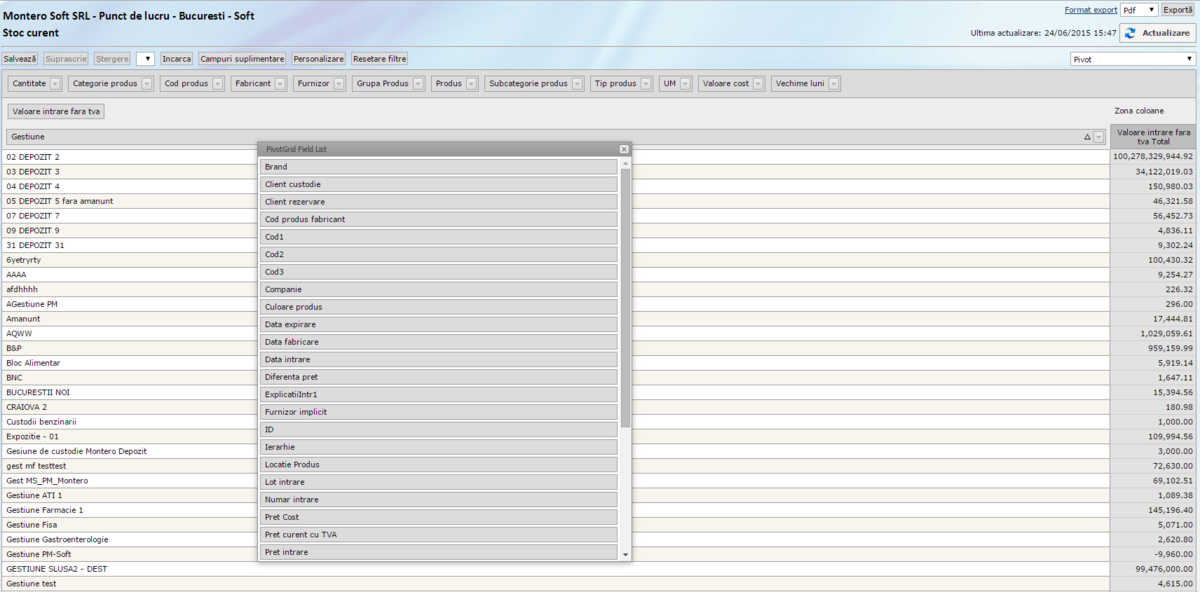The image size is (1200, 592).
Task: Select the Data expirare field in list
Action: pyautogui.click(x=438, y=324)
